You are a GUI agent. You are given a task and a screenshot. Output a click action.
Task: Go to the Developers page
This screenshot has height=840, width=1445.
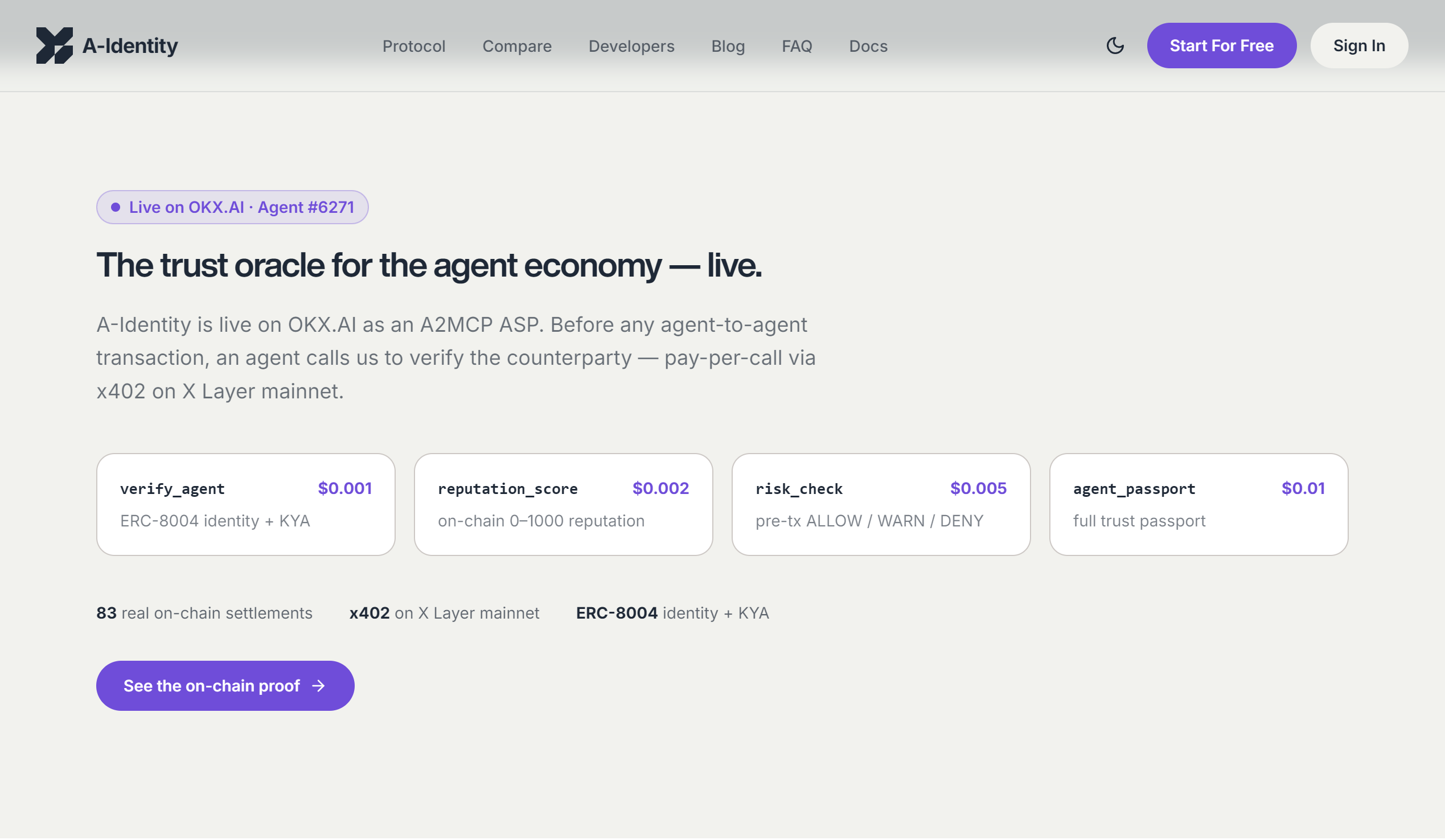(x=631, y=46)
